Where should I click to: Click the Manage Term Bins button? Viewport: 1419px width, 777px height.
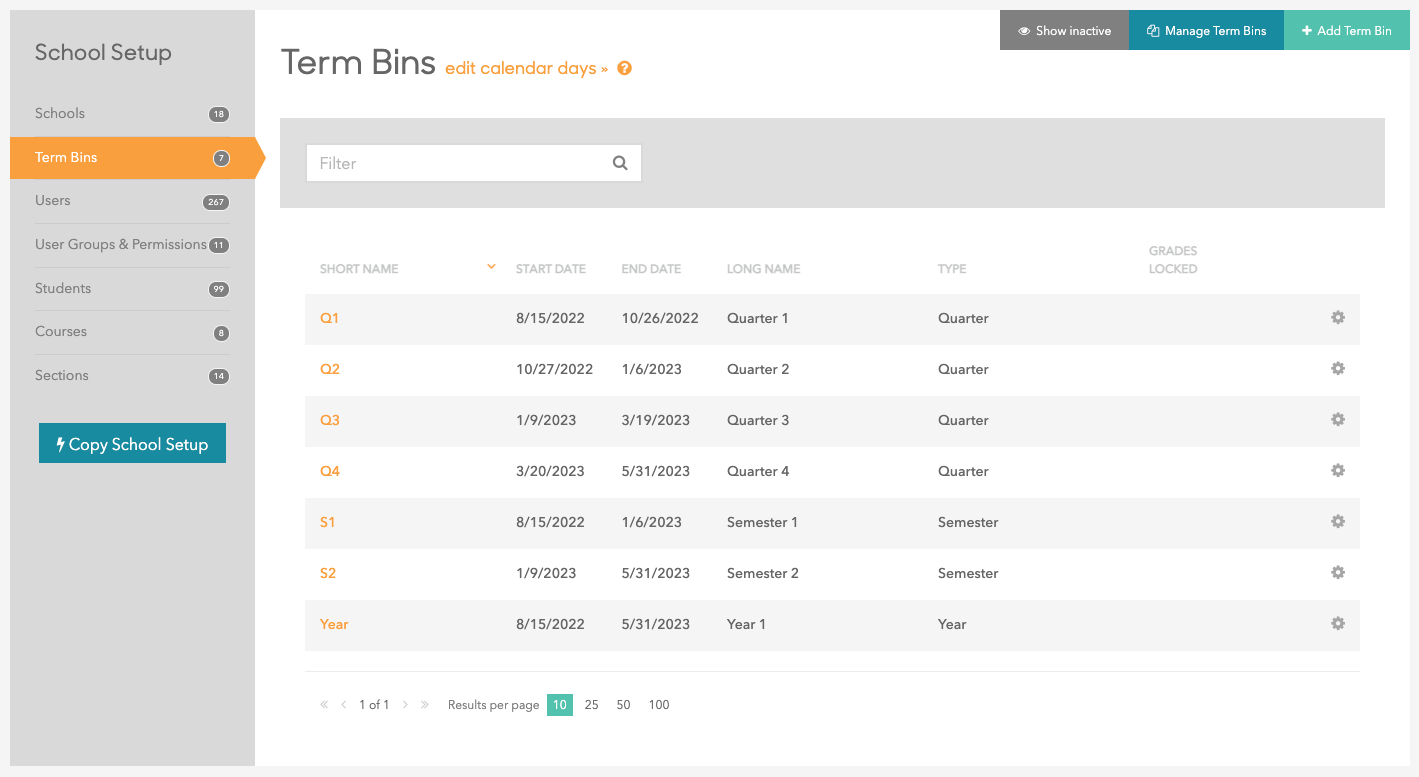[x=1206, y=30]
